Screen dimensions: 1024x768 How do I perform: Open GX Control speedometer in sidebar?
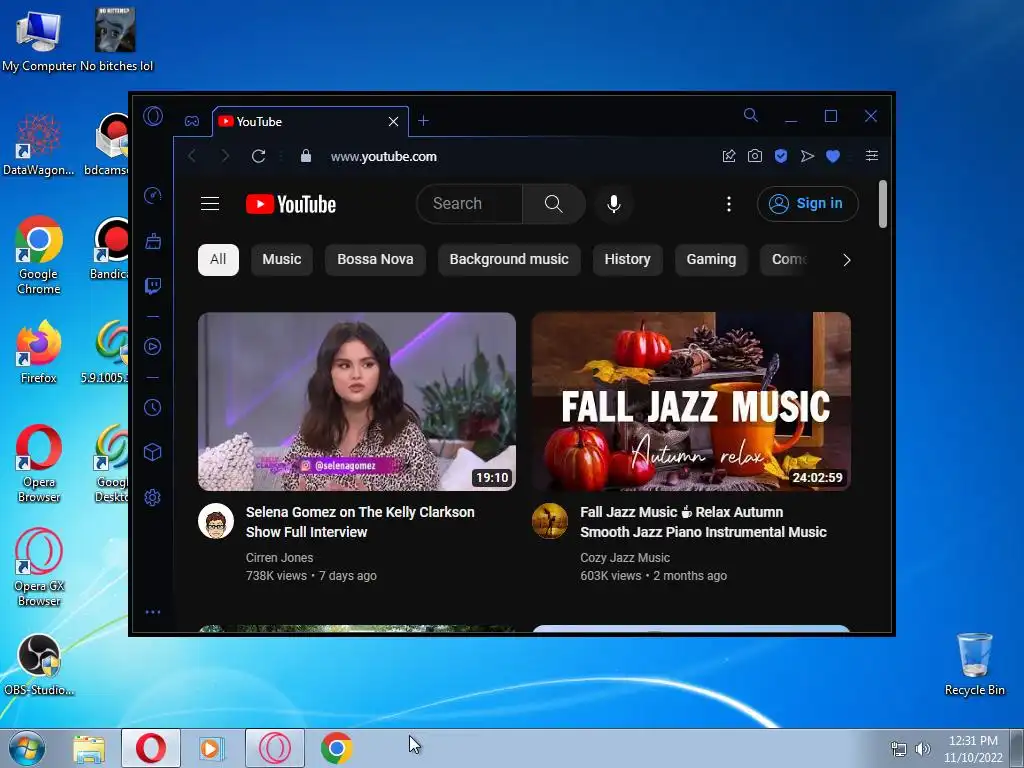(x=152, y=195)
